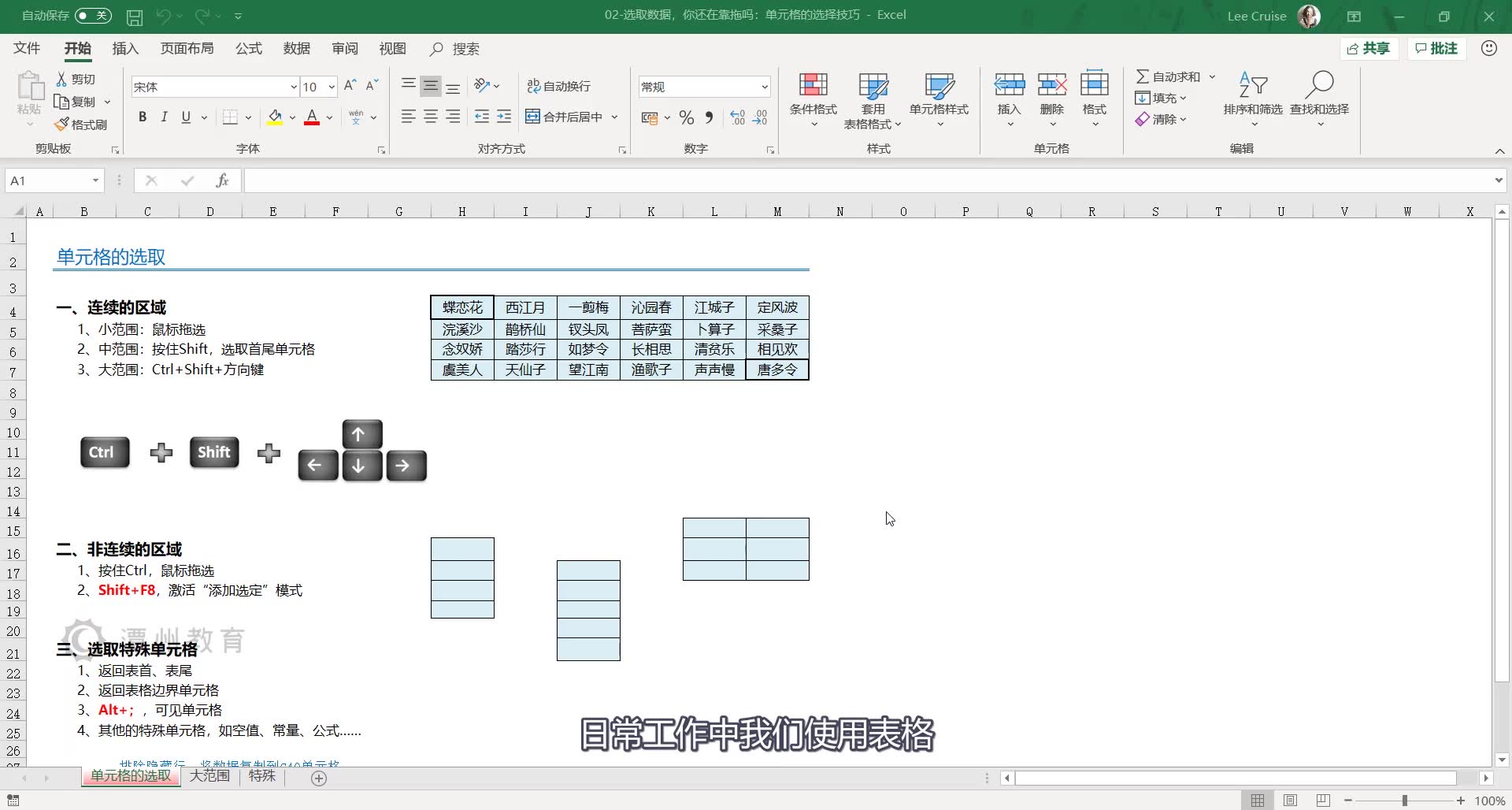Open borders dropdown arrow
This screenshot has height=810, width=1512.
(x=248, y=117)
